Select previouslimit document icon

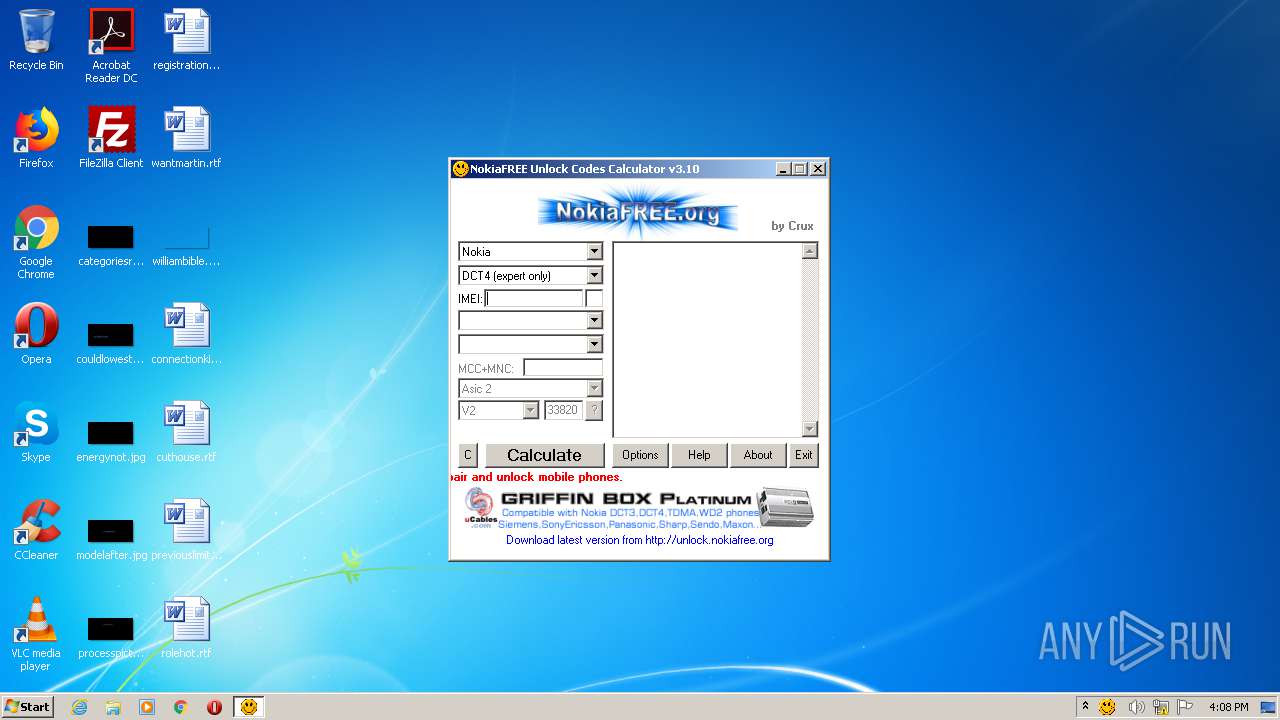tap(187, 530)
